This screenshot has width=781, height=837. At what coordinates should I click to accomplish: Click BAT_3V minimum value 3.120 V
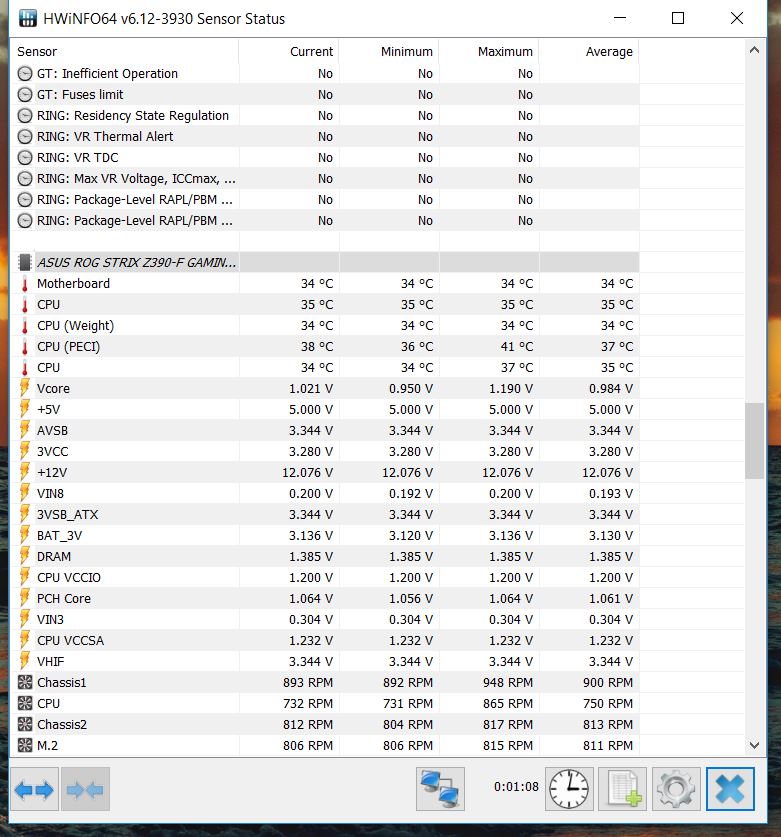pos(411,535)
